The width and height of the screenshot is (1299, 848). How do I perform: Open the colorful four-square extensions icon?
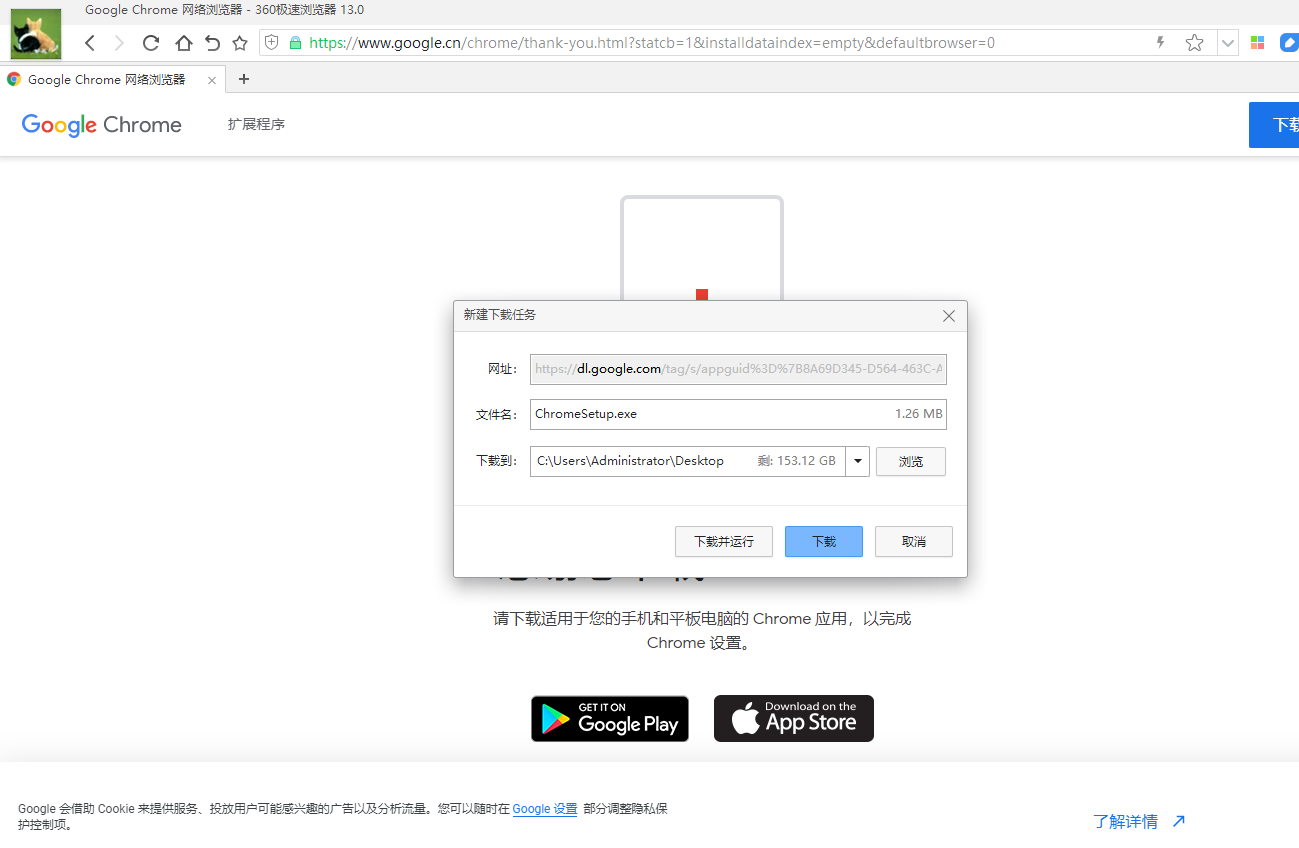click(1258, 43)
